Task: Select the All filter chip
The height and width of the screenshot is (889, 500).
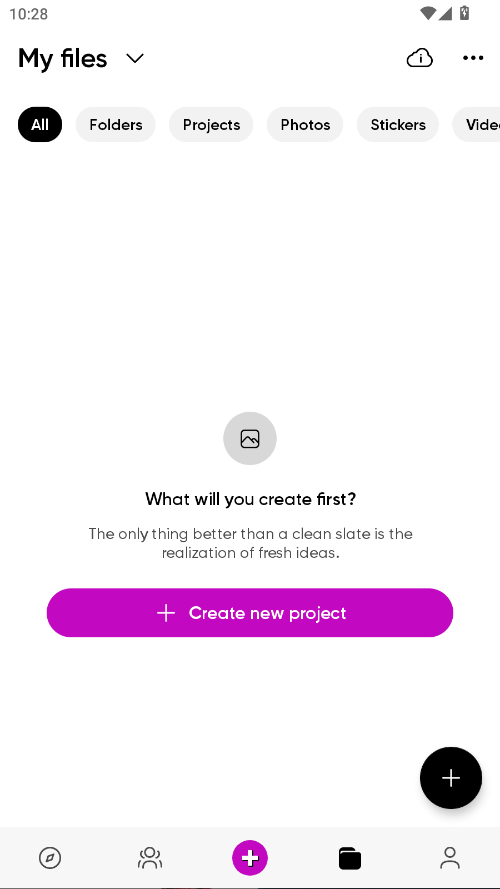Action: coord(40,124)
